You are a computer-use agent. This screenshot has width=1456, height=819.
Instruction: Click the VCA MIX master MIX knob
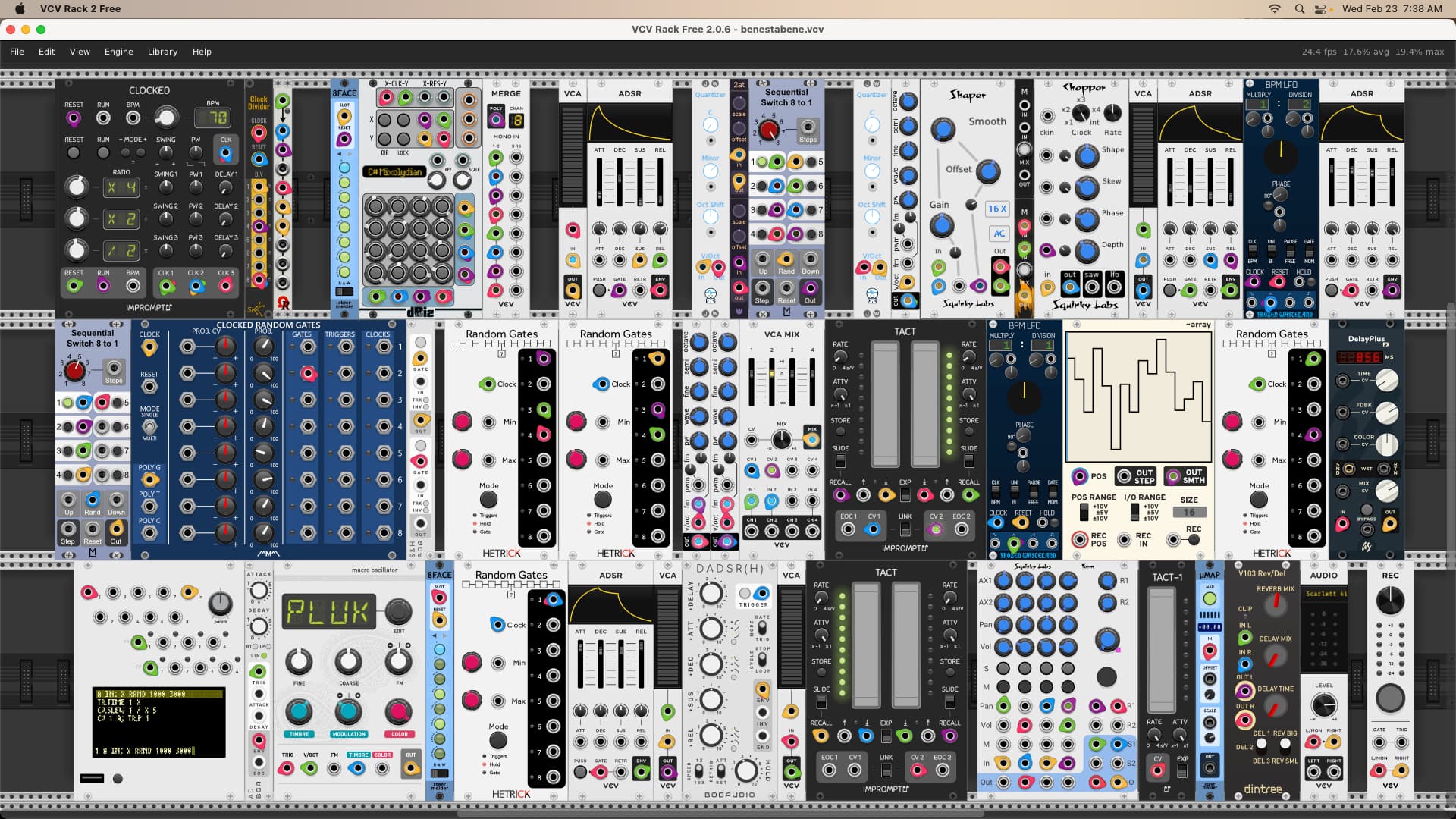[x=781, y=440]
